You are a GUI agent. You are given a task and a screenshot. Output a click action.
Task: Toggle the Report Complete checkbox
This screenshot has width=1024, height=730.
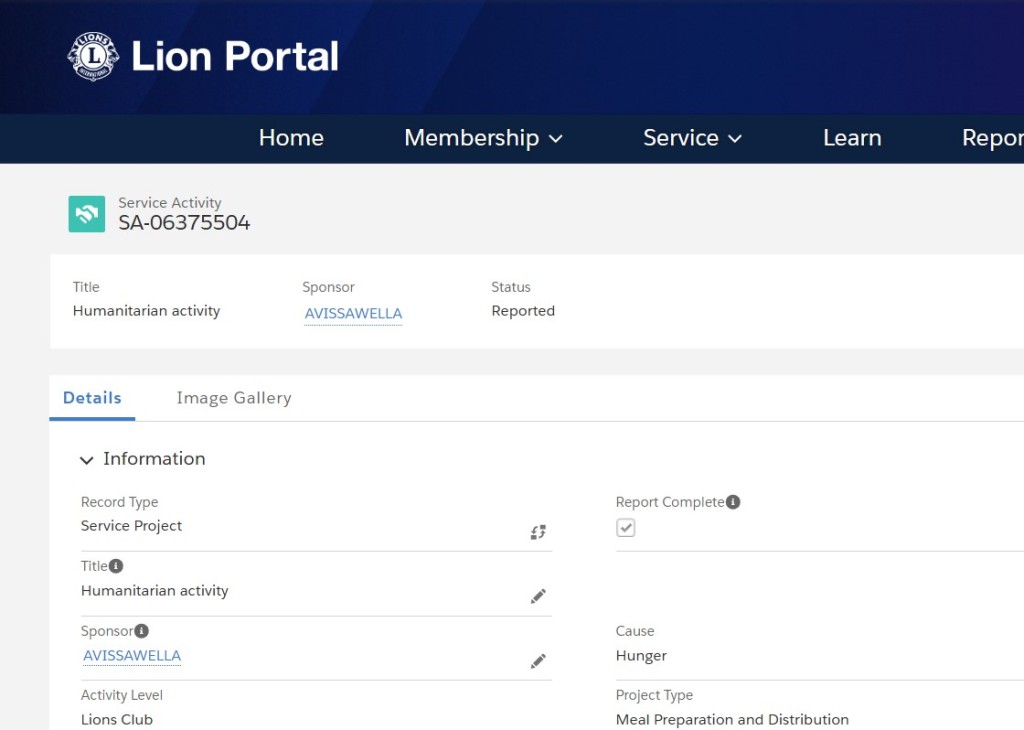click(626, 528)
